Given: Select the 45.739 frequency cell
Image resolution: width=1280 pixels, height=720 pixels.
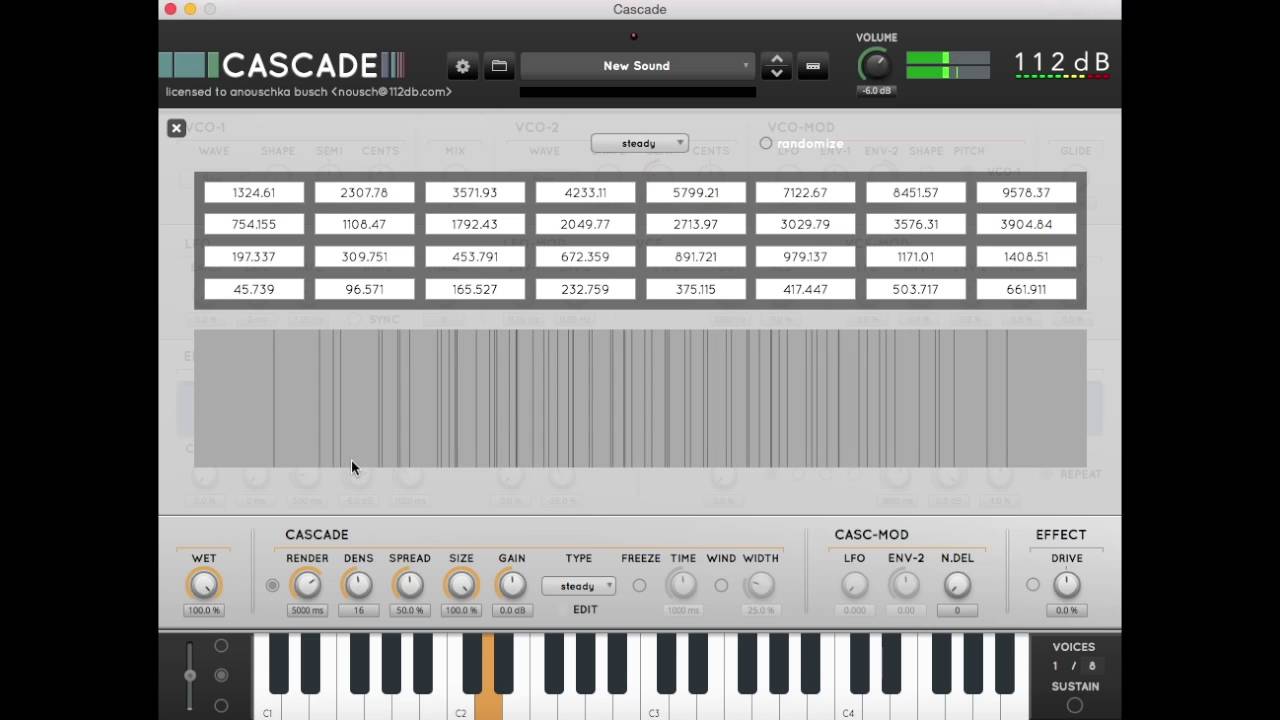Looking at the screenshot, I should click(x=254, y=289).
